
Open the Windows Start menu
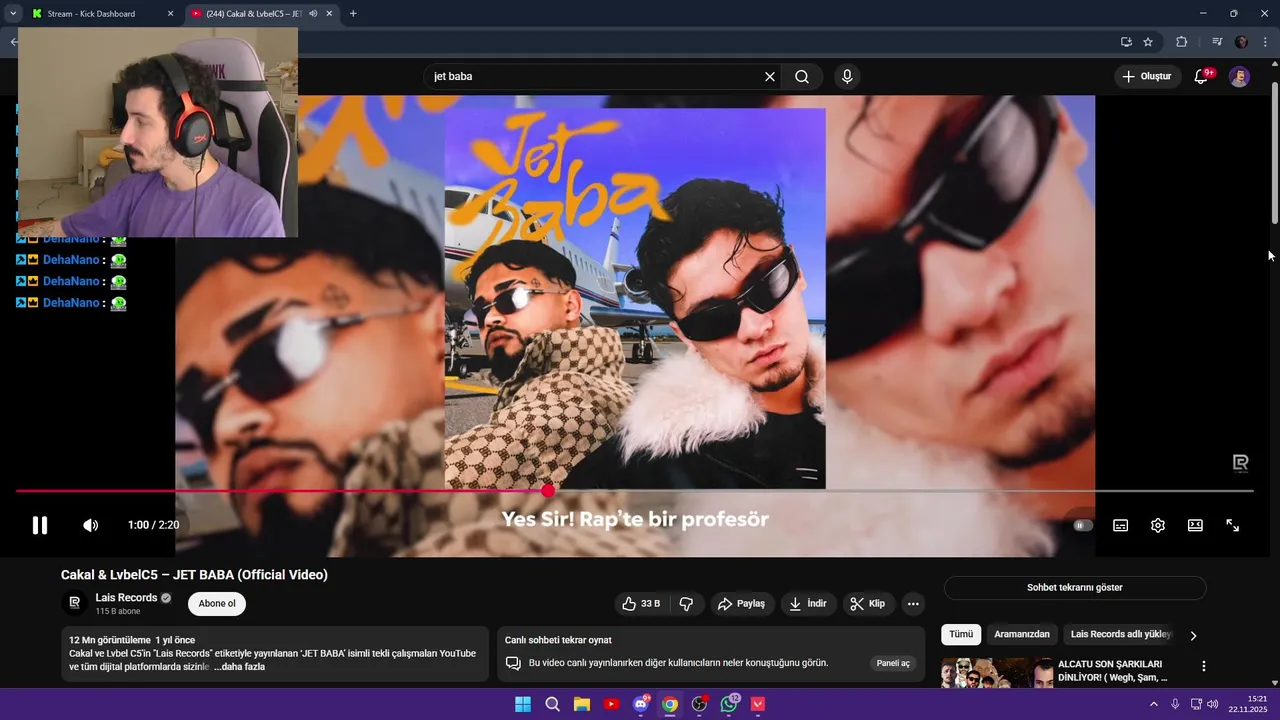[523, 704]
